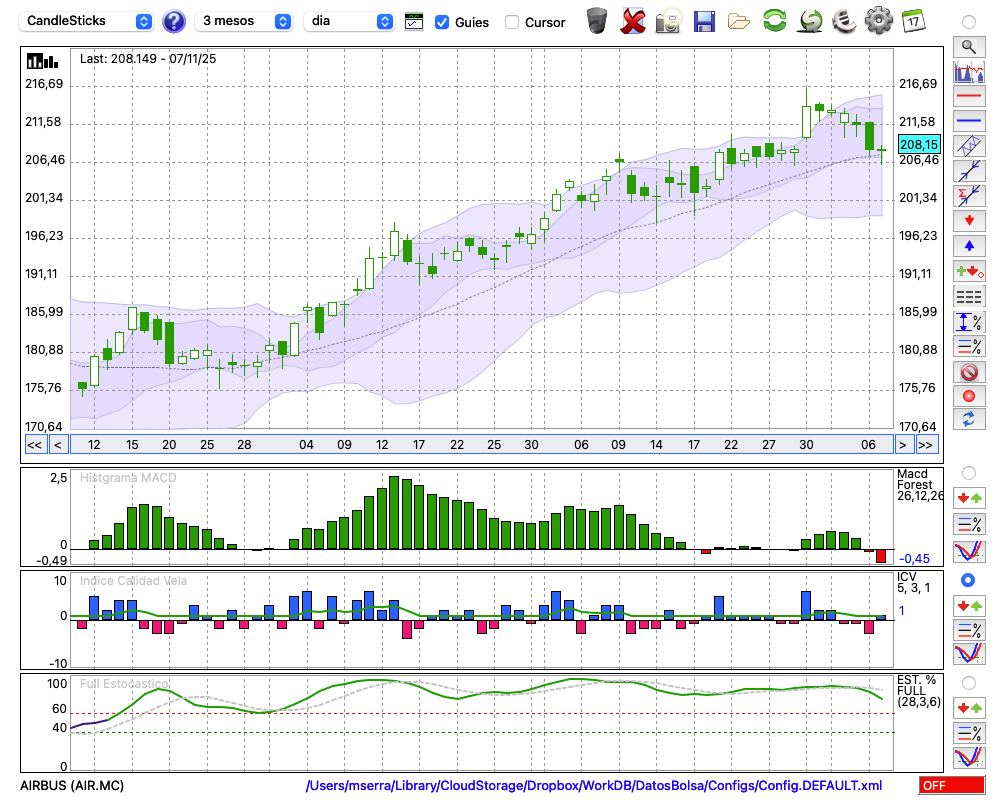Select the red horizontal line tool

click(x=968, y=96)
